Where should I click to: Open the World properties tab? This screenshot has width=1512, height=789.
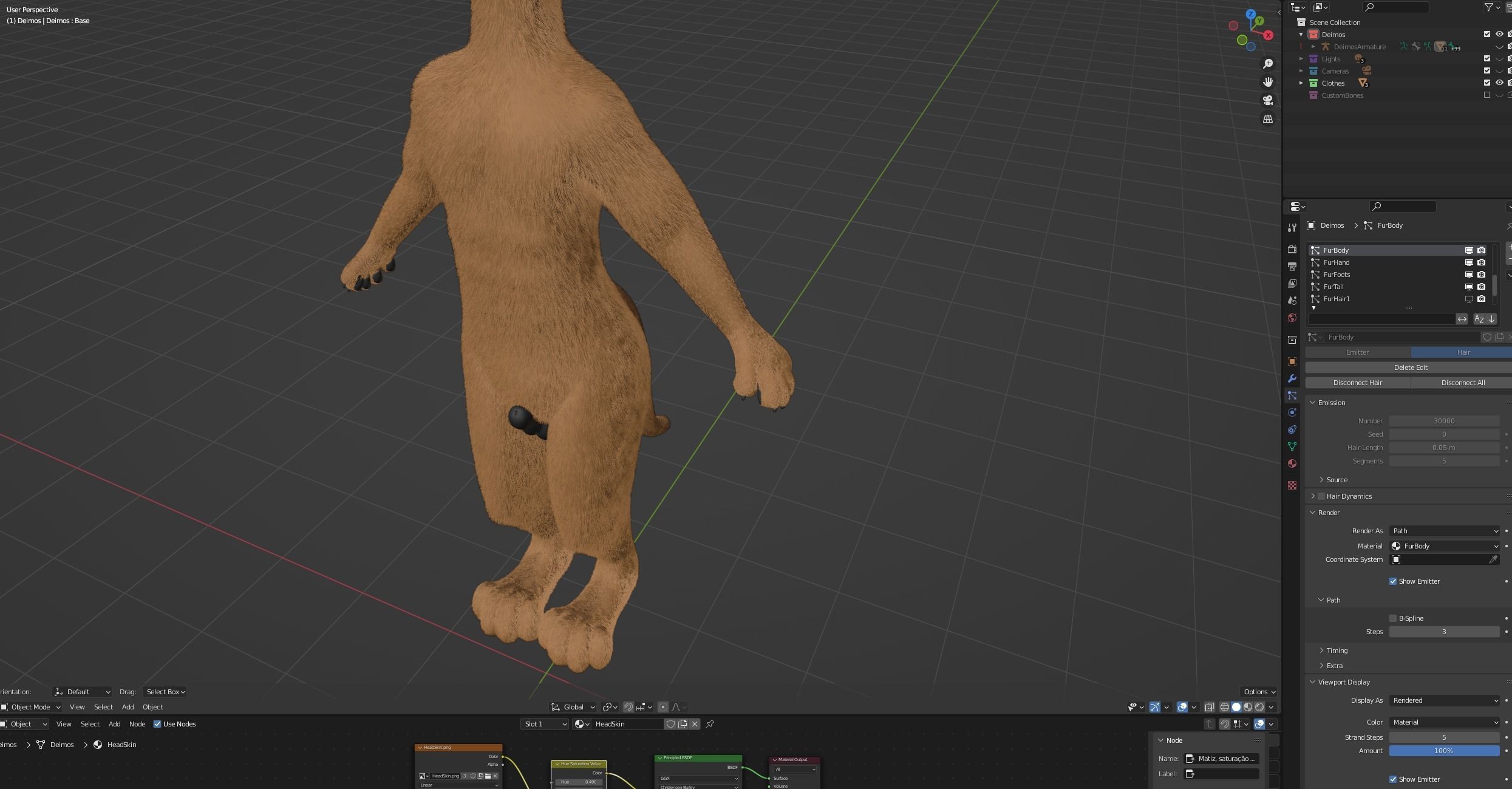[x=1292, y=318]
